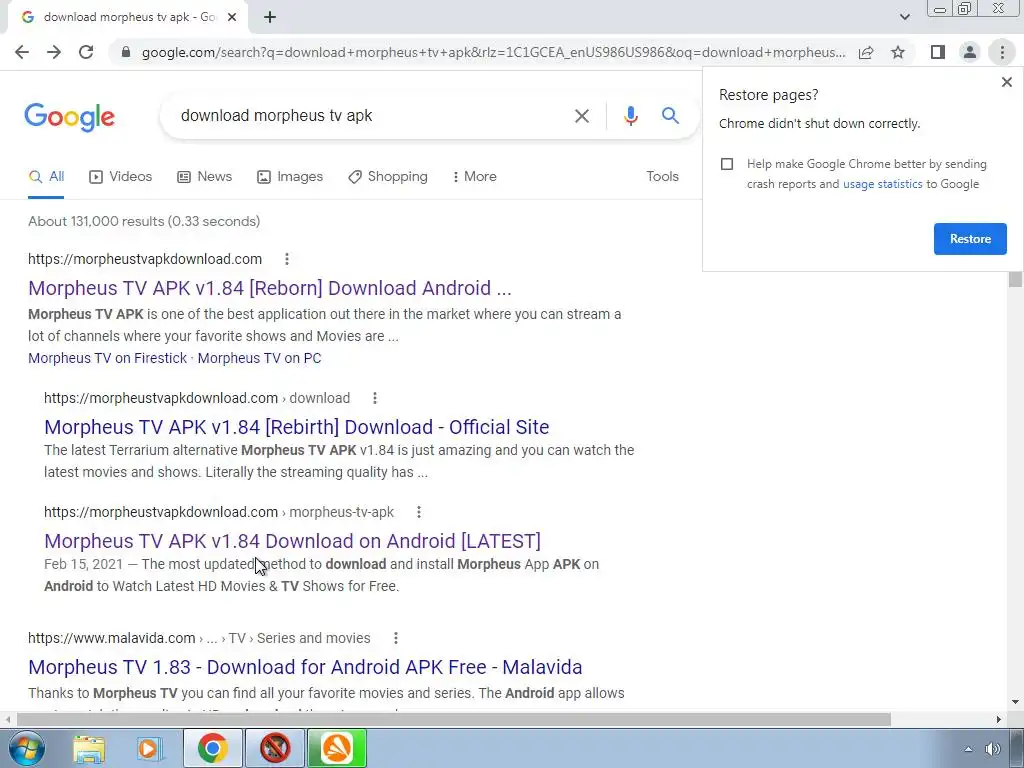The height and width of the screenshot is (768, 1024).
Task: Click 'About 131,000 results' text
Action: coord(96,221)
